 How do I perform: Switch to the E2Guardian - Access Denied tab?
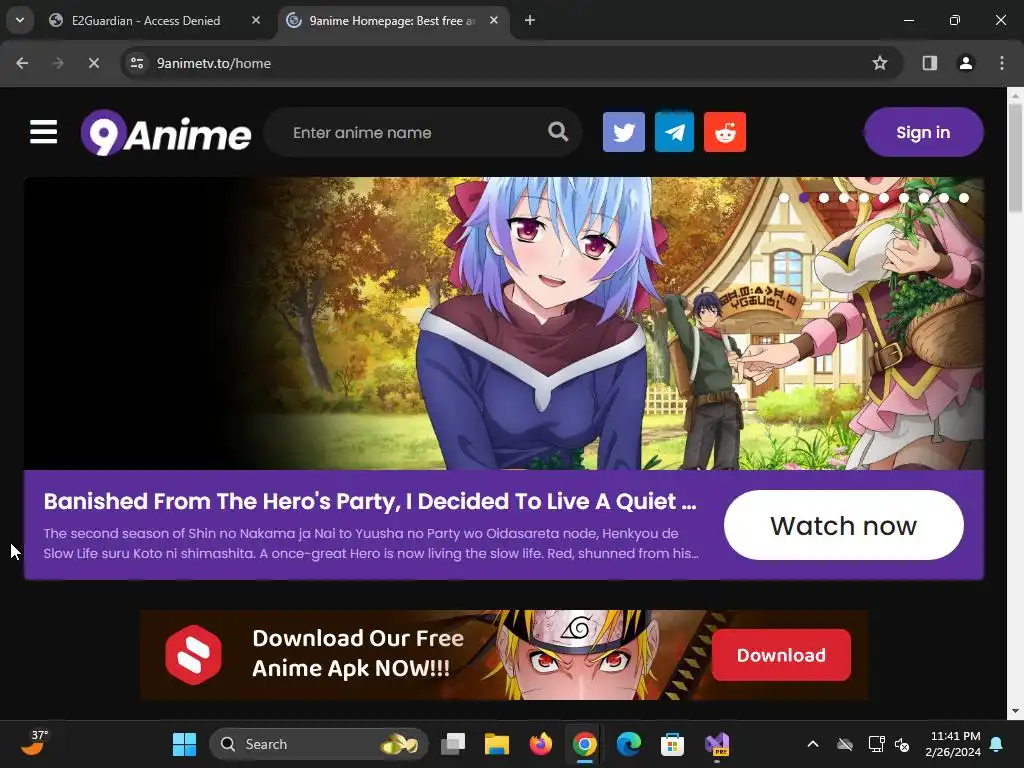click(146, 20)
